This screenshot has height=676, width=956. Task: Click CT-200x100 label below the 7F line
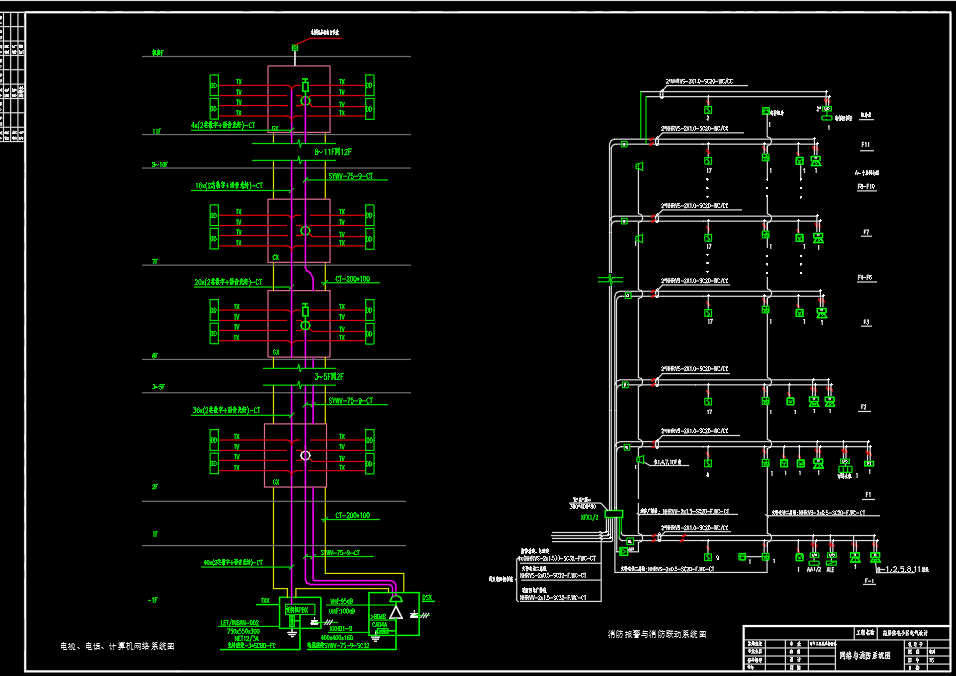pos(352,279)
